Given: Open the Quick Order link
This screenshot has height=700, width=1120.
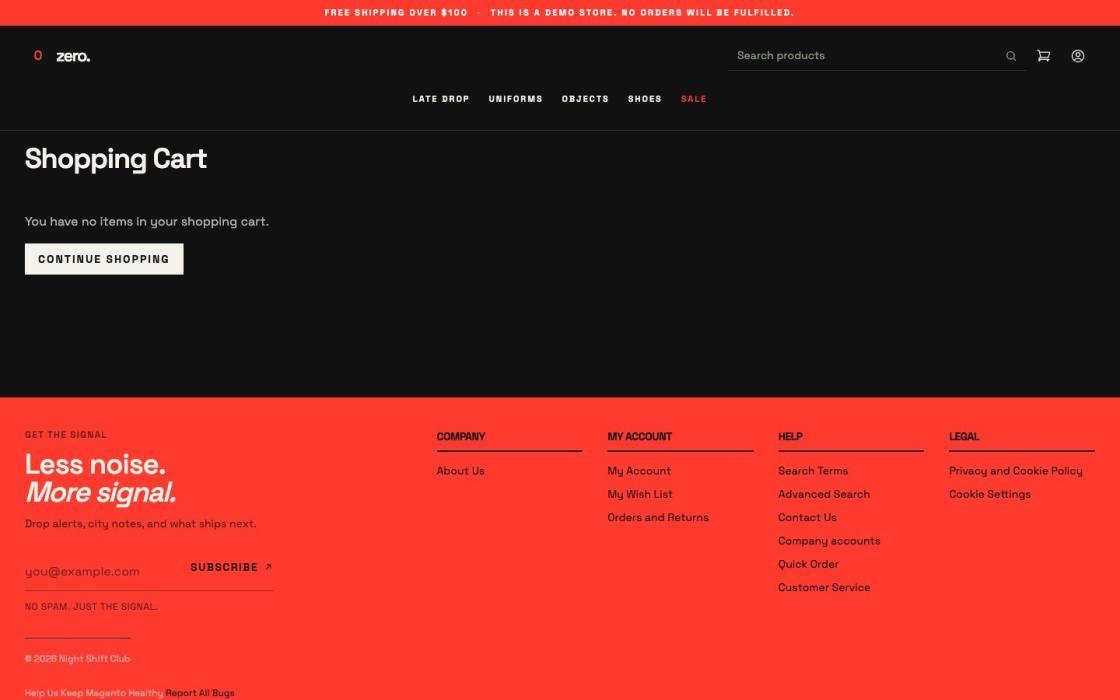Looking at the screenshot, I should (808, 564).
